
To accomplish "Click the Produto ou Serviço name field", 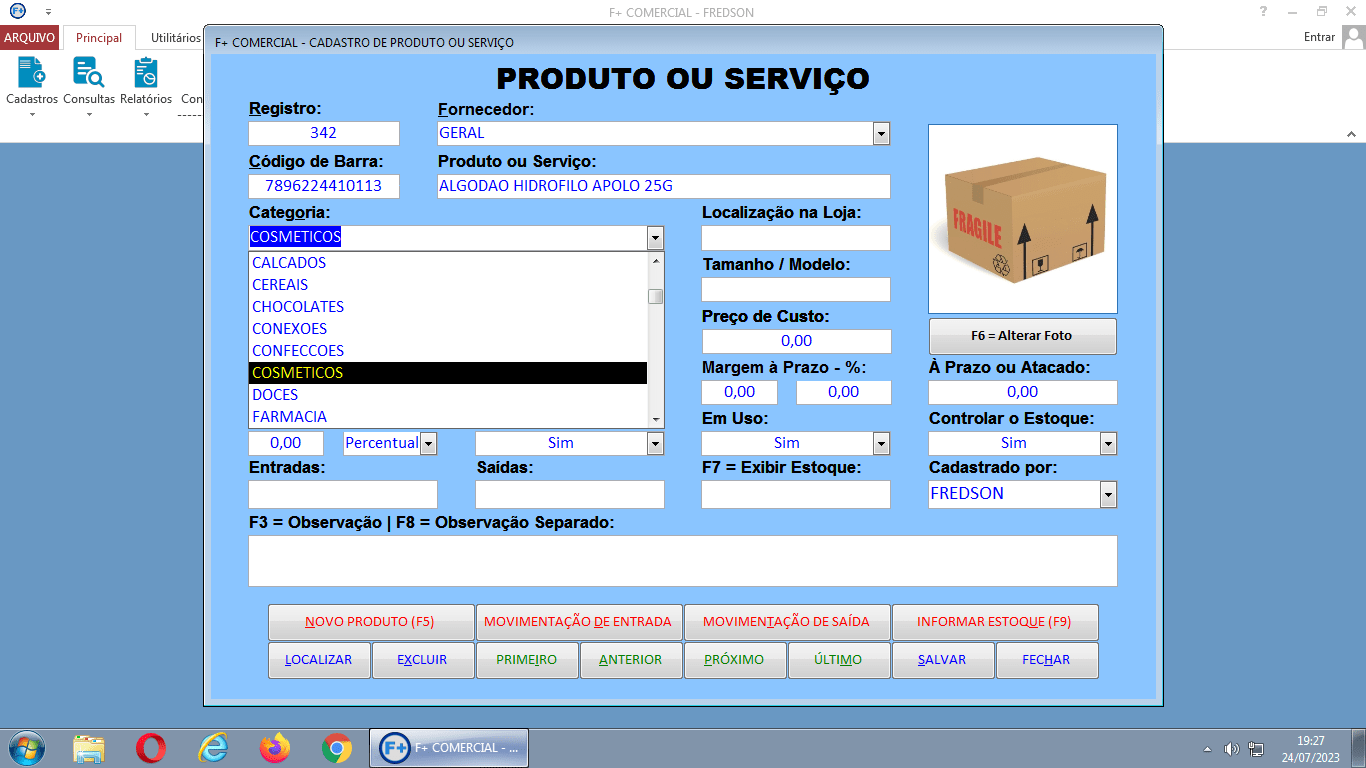I will click(664, 186).
